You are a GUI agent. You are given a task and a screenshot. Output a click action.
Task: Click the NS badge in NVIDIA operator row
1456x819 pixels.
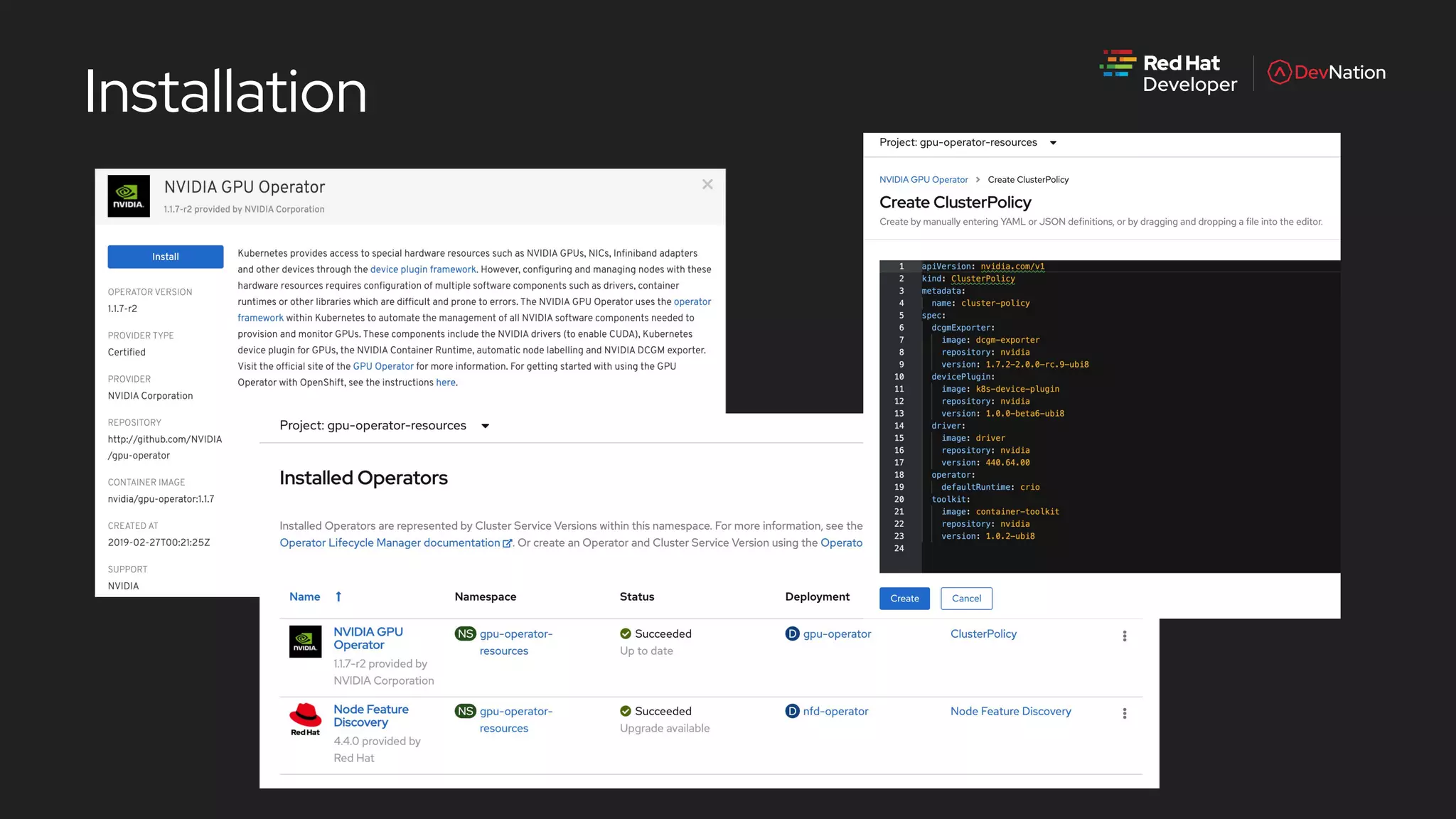tap(465, 634)
